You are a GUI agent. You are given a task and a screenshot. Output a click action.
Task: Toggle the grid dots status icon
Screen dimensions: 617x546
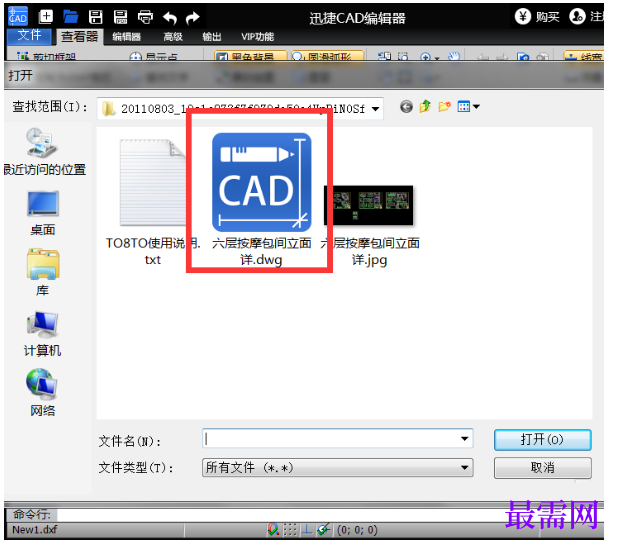click(x=290, y=530)
